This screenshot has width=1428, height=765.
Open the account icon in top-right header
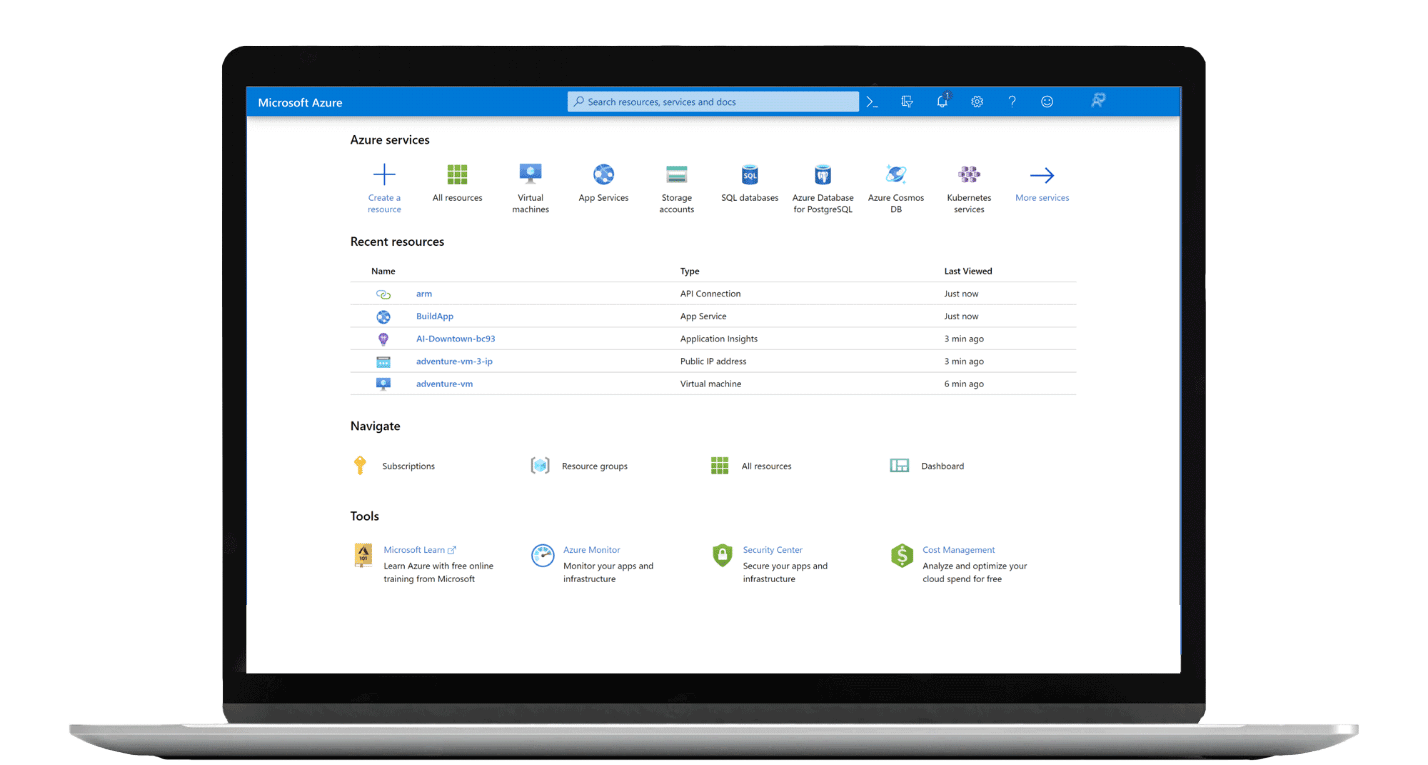point(1098,101)
